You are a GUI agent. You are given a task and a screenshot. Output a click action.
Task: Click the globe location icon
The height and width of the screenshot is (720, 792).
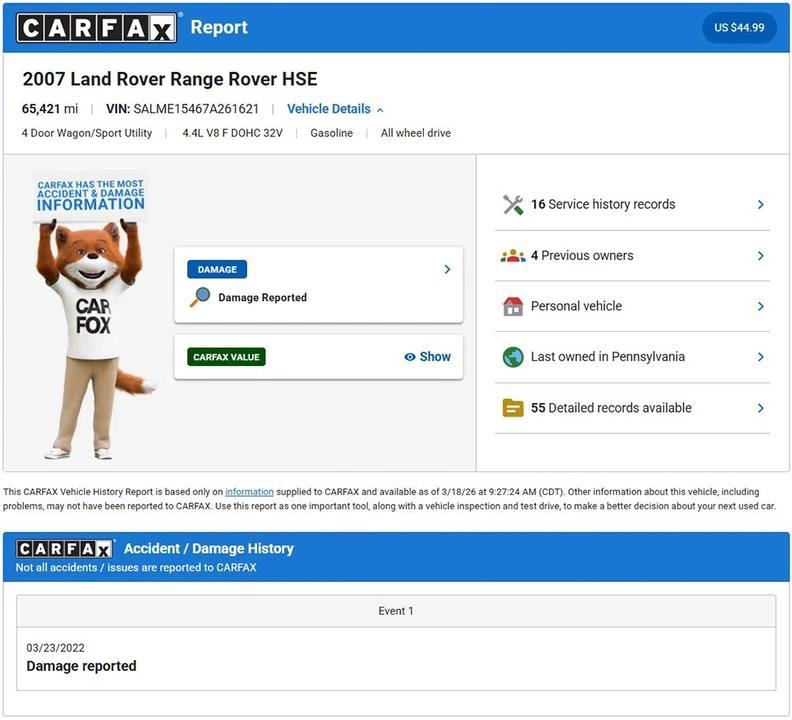coord(513,357)
